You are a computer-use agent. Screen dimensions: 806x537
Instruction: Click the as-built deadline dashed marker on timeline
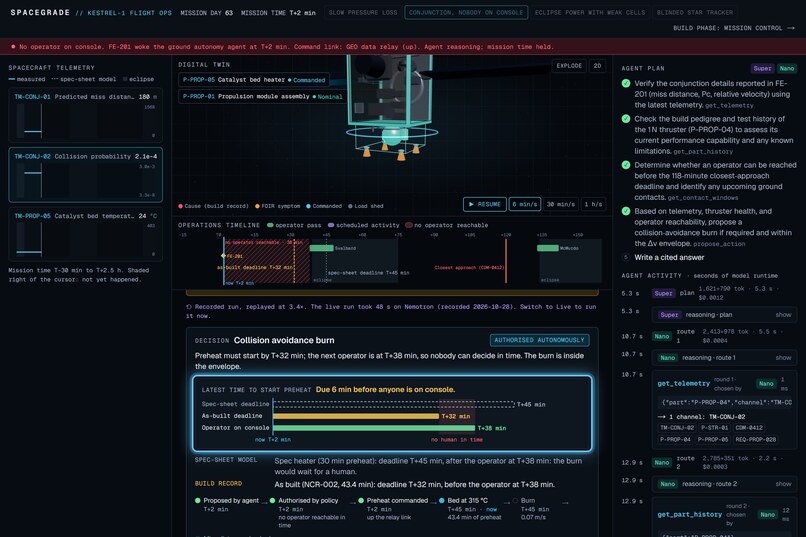click(294, 261)
